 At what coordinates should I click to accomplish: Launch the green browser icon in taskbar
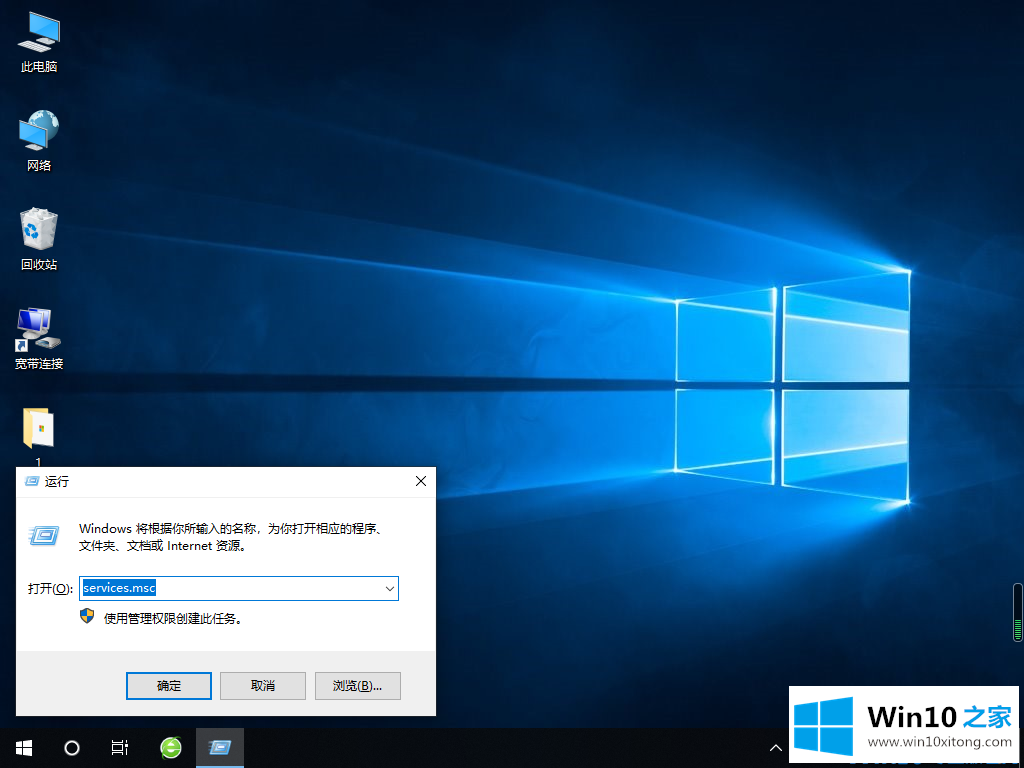click(171, 747)
